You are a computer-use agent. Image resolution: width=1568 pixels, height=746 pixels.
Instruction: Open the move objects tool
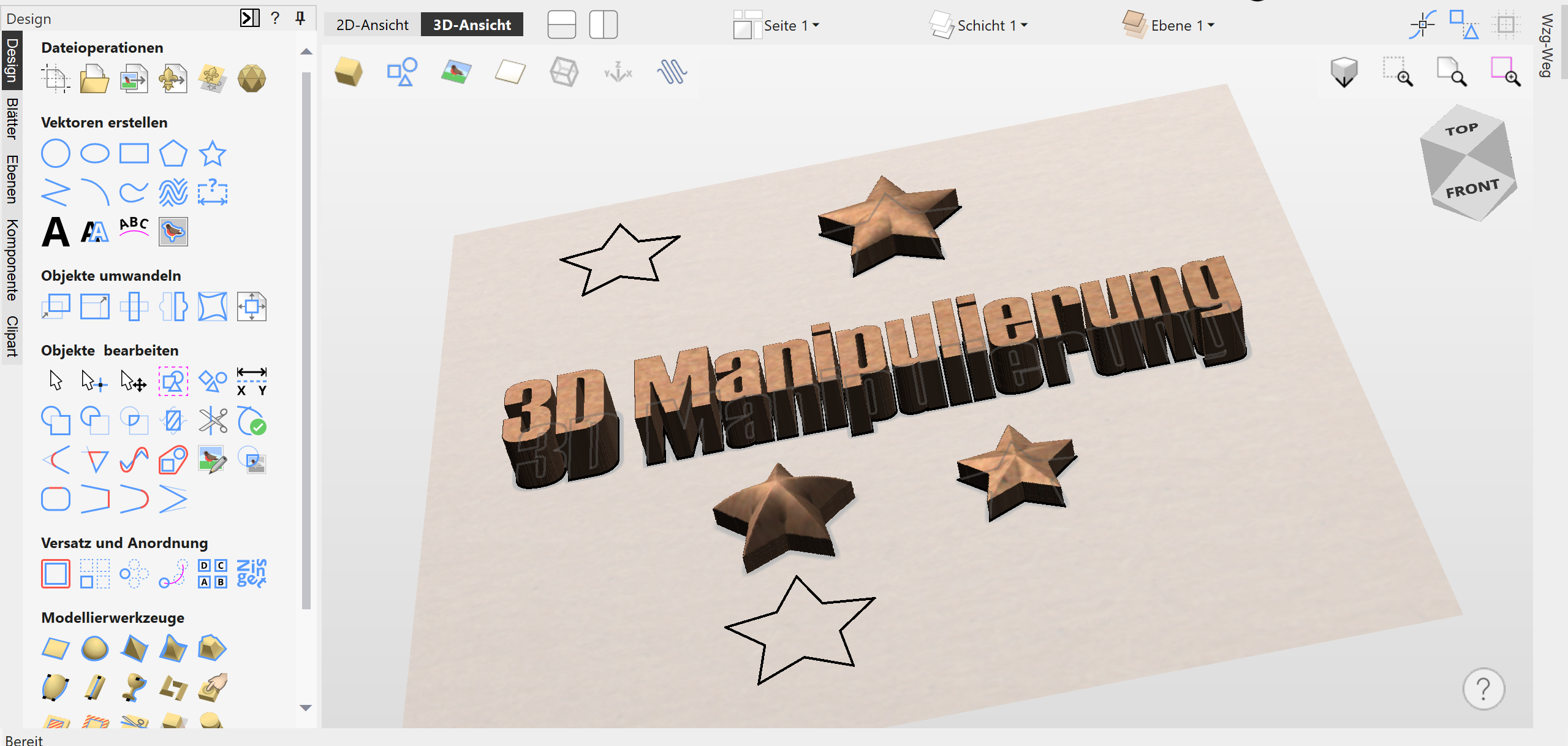[56, 306]
